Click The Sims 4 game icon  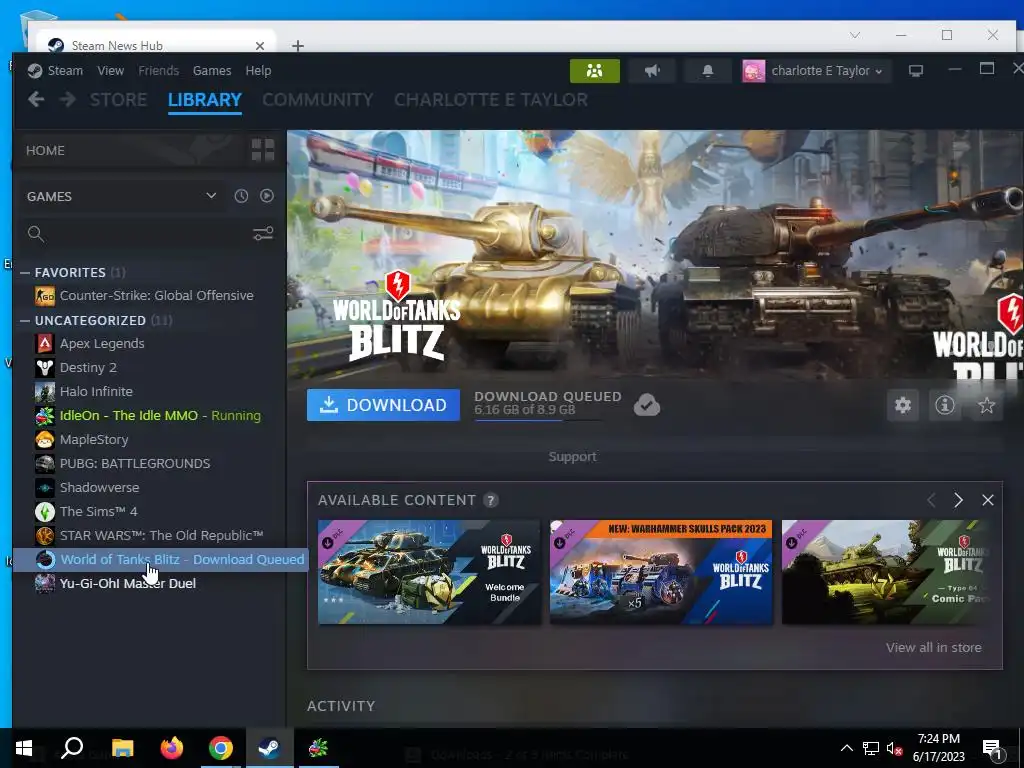point(44,511)
